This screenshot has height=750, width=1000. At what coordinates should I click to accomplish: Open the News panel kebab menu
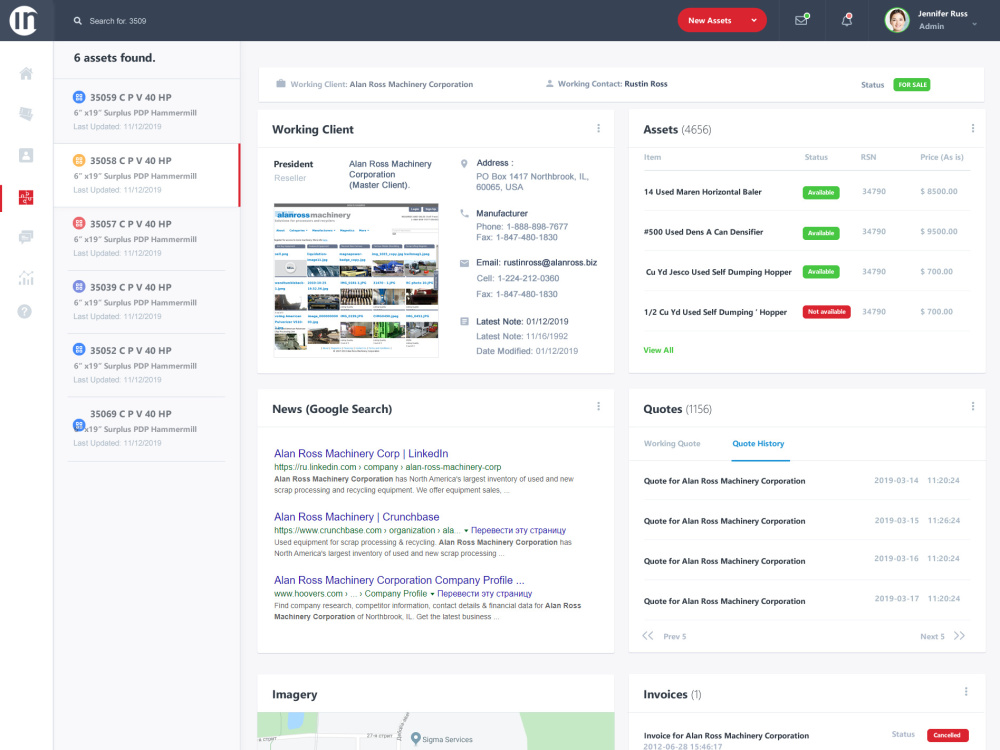point(598,406)
